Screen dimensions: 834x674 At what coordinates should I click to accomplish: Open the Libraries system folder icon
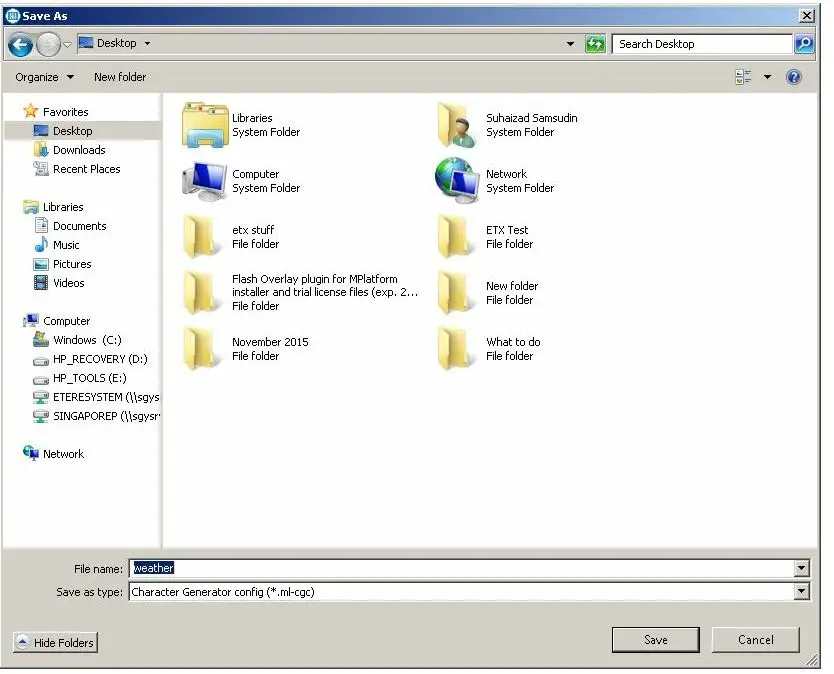pyautogui.click(x=205, y=125)
